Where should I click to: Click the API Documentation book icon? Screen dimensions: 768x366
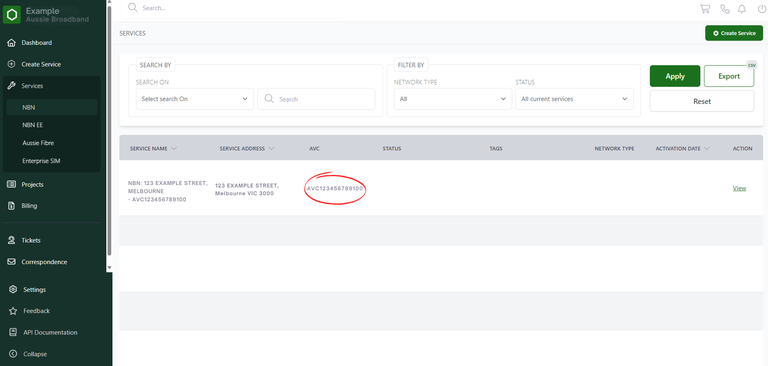(x=14, y=333)
